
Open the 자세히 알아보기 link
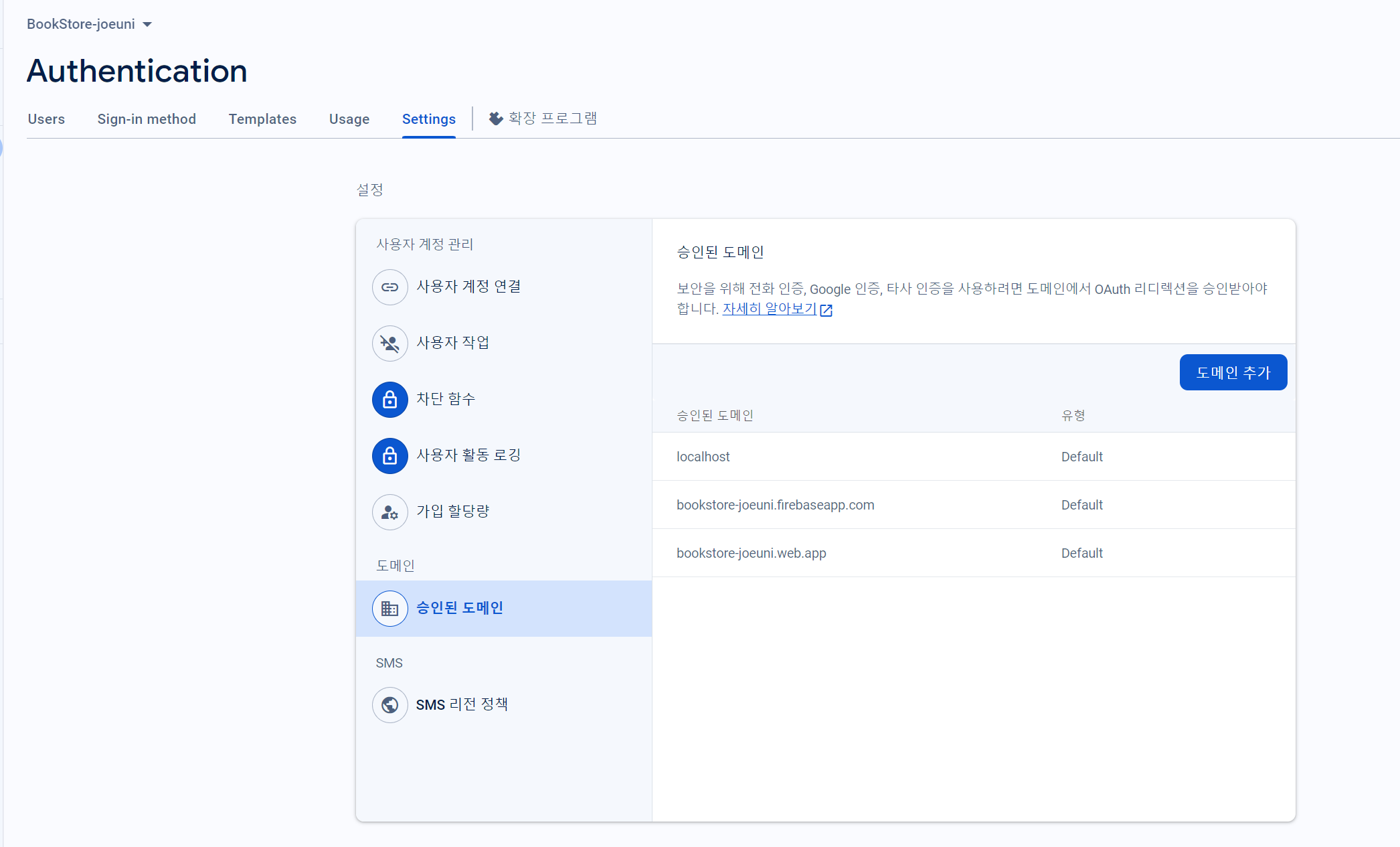pos(770,309)
